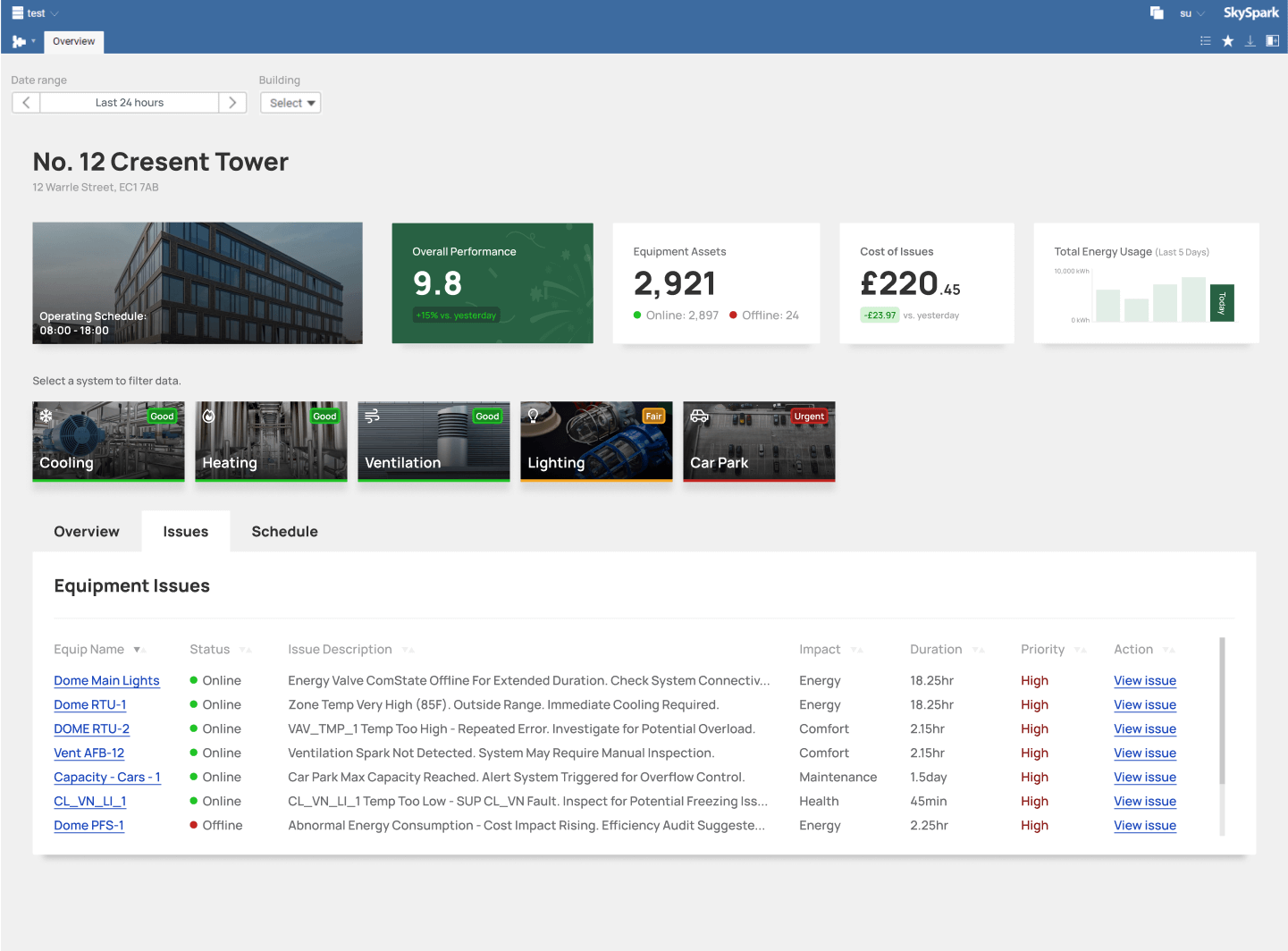Click the side panel icon
The image size is (1288, 951).
tap(1273, 41)
